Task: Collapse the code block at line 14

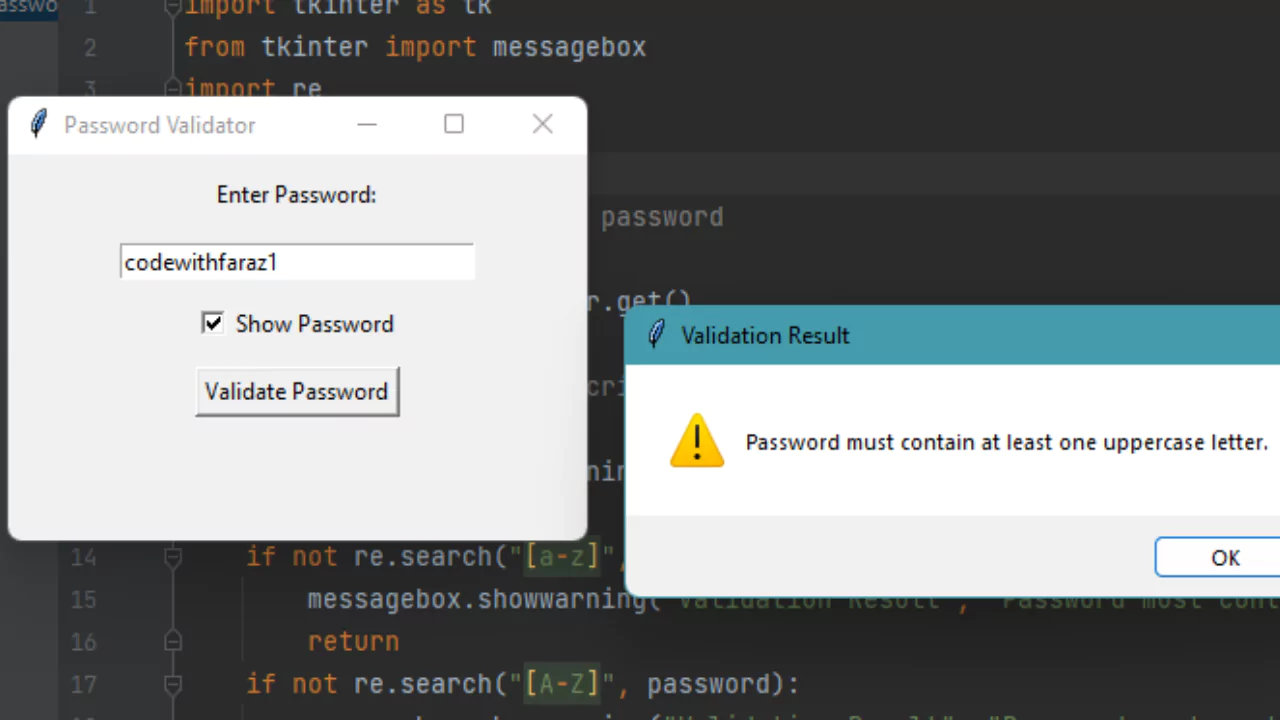Action: pos(172,557)
